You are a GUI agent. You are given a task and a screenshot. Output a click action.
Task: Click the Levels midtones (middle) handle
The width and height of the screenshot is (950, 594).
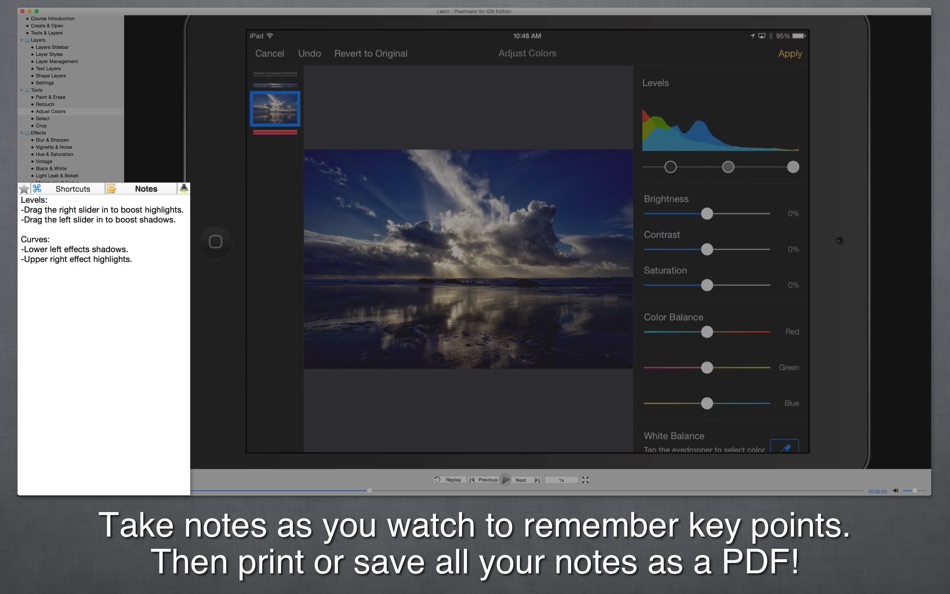tap(728, 167)
